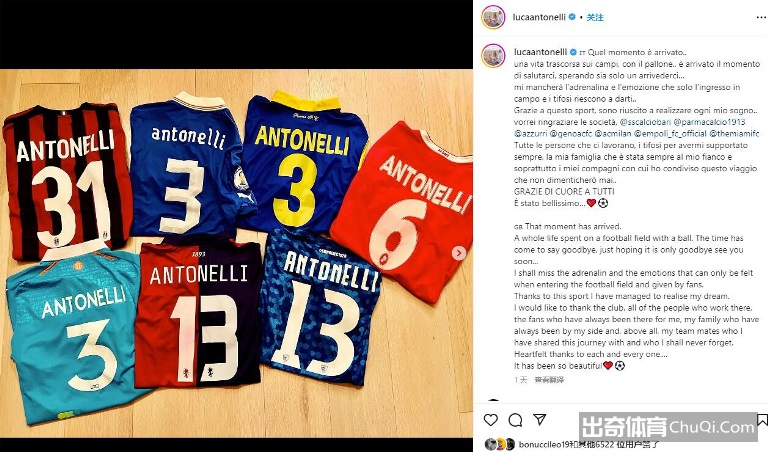Open more options three-dot menu

click(761, 17)
